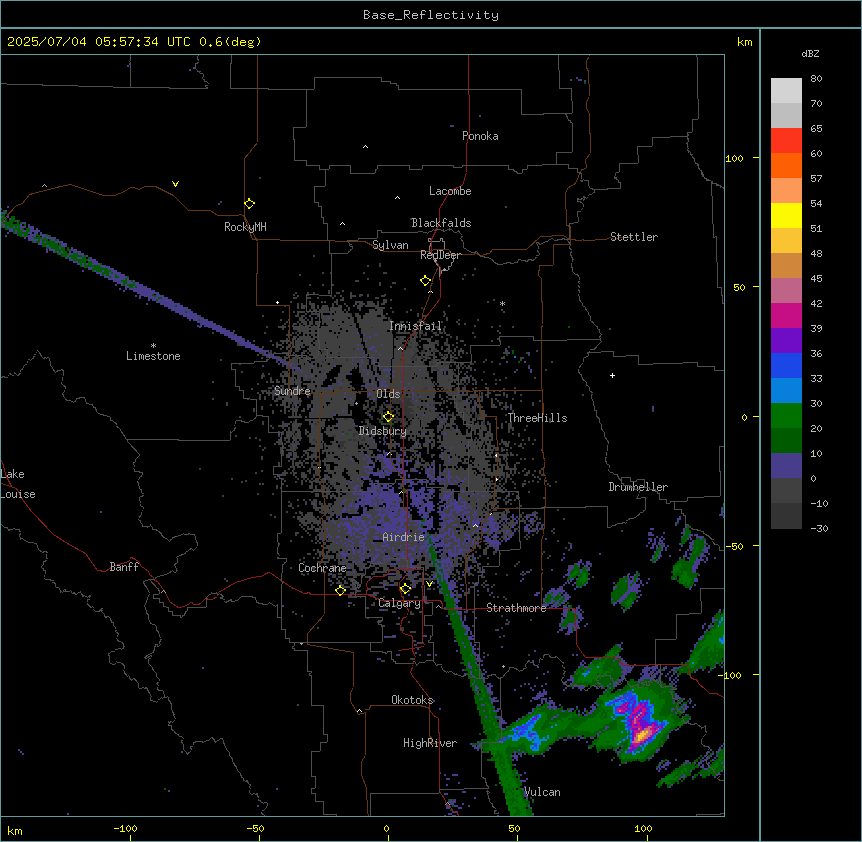Click the yellow diamond marker south of RedDeer
Viewport: 862px width, 842px height.
(426, 281)
